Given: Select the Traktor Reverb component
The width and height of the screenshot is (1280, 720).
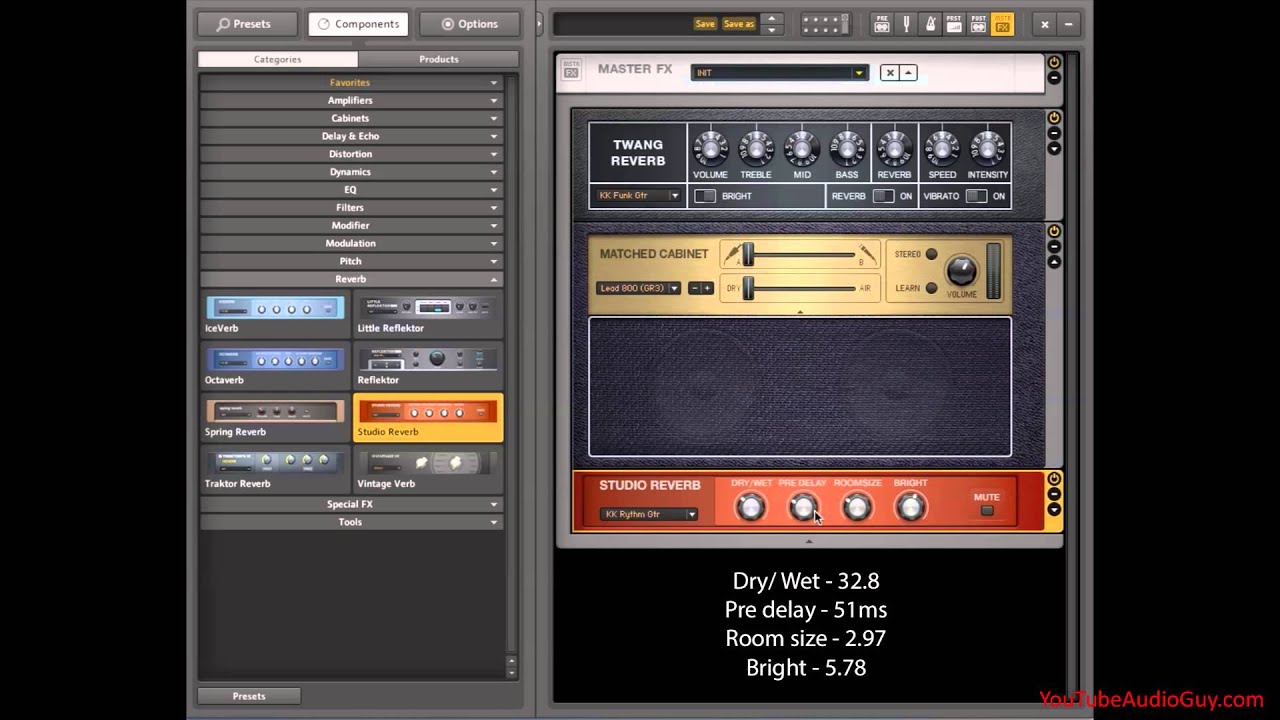Looking at the screenshot, I should tap(274, 471).
